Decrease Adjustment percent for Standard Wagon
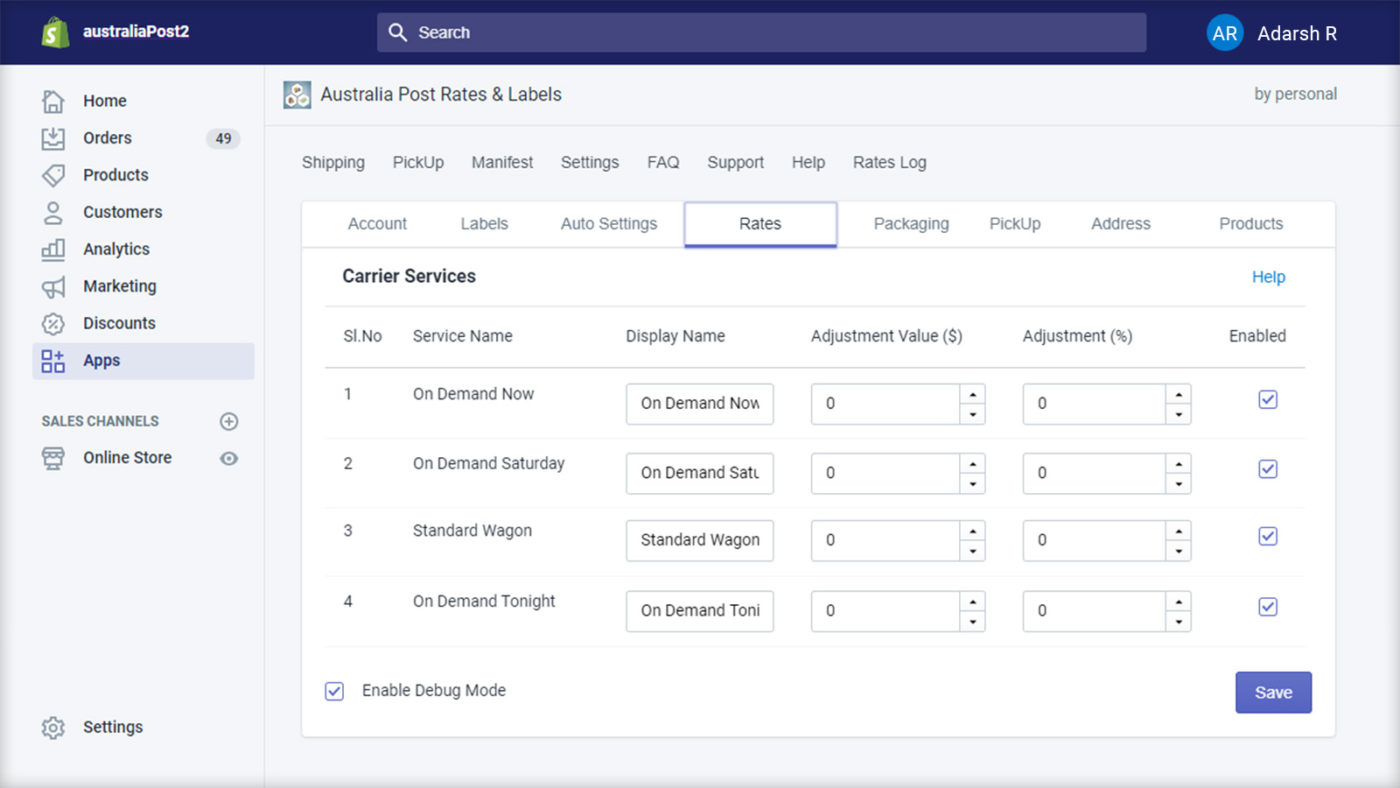Image resolution: width=1400 pixels, height=788 pixels. 1178,550
